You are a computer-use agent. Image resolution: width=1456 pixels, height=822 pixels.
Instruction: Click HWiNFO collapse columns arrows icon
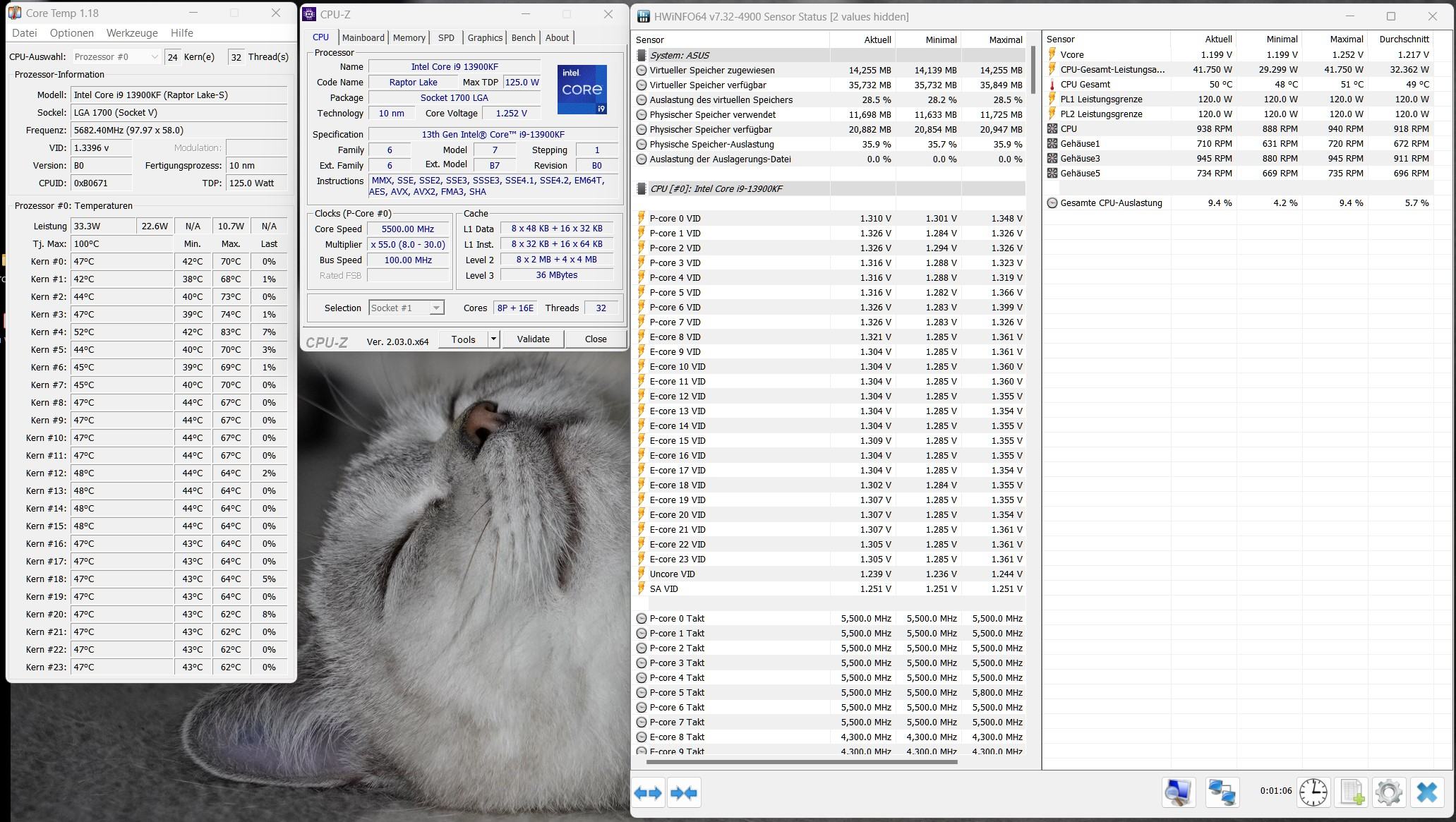tap(684, 793)
